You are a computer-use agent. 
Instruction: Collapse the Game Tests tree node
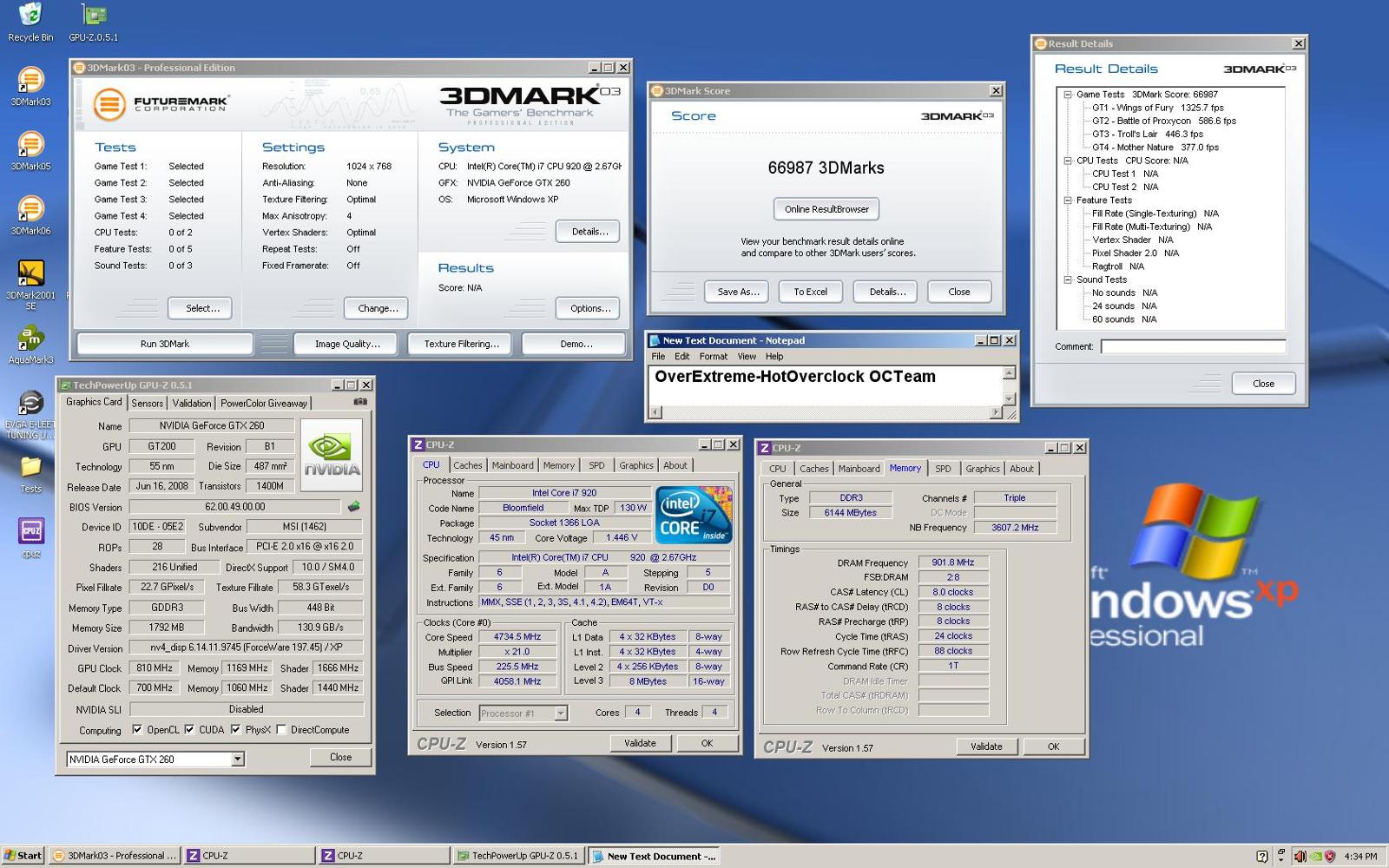coord(1068,95)
